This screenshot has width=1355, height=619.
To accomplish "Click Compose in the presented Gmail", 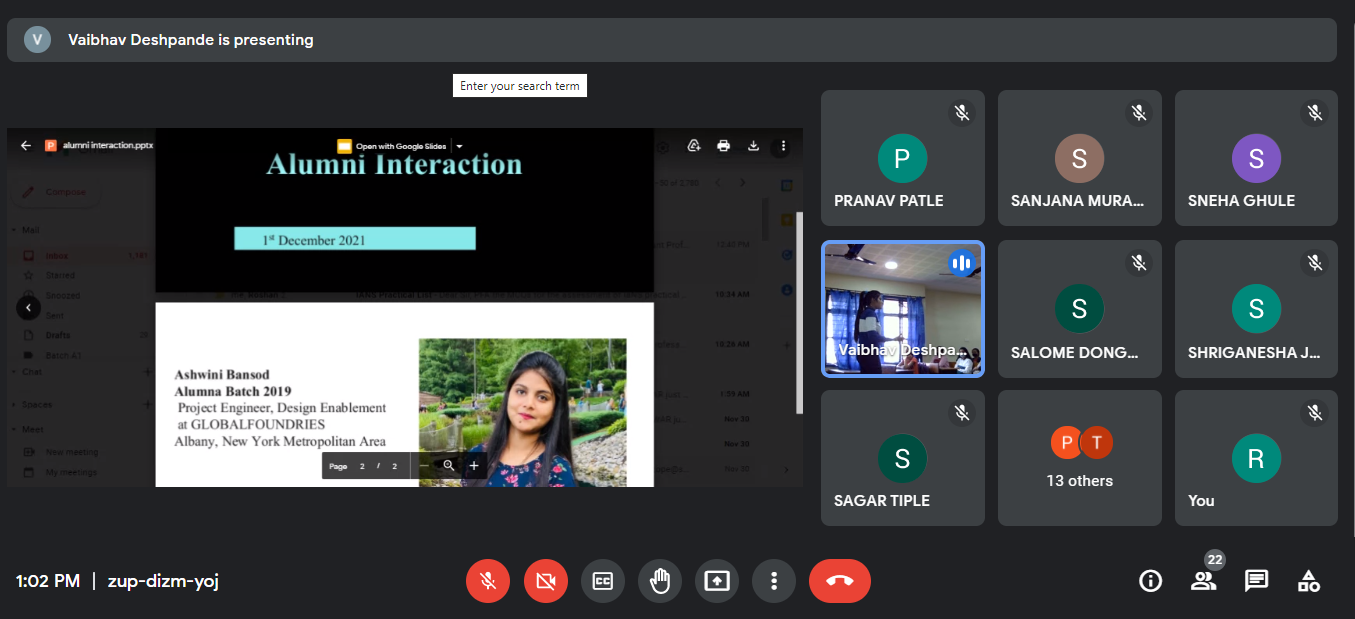I will (57, 192).
